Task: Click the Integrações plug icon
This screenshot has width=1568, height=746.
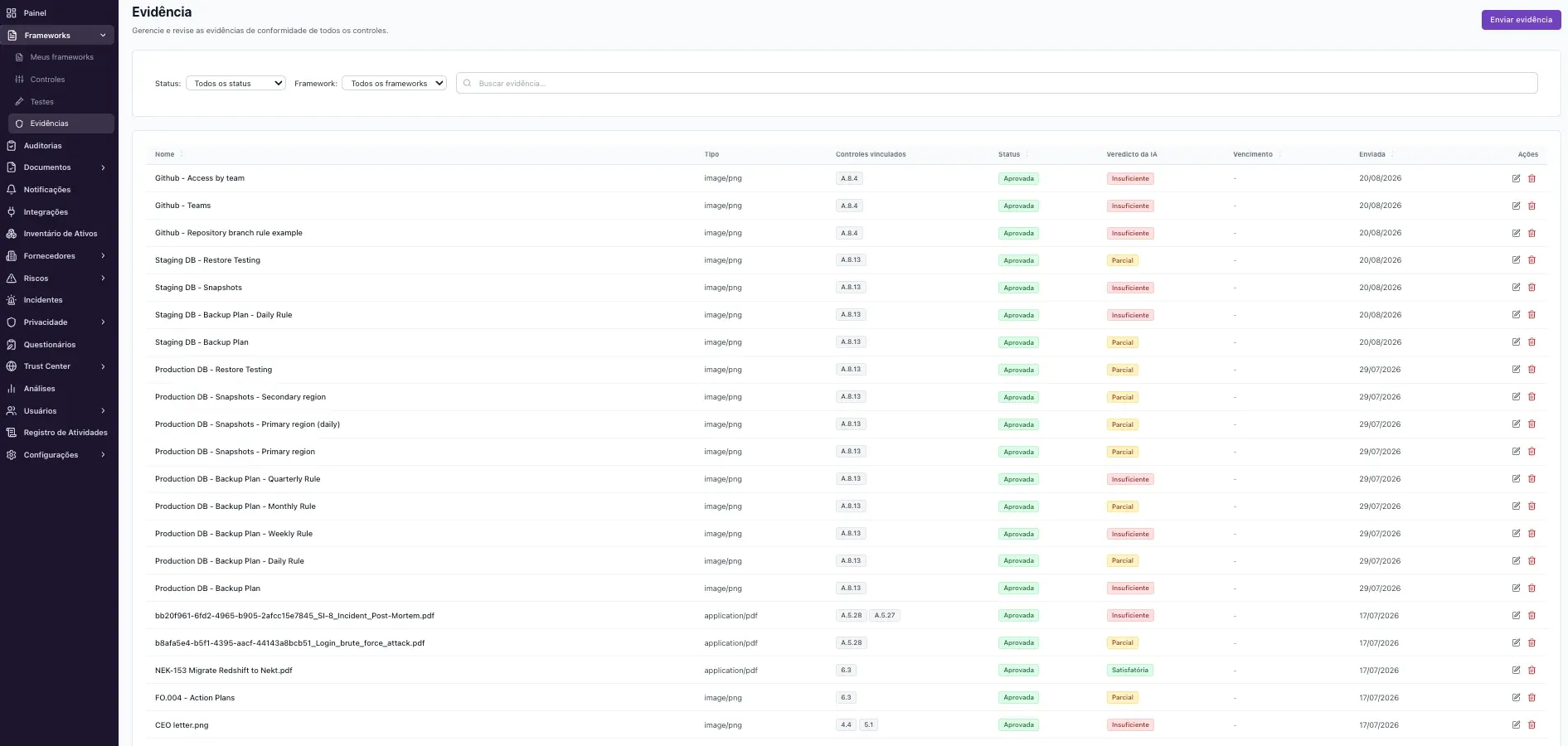Action: pyautogui.click(x=12, y=212)
